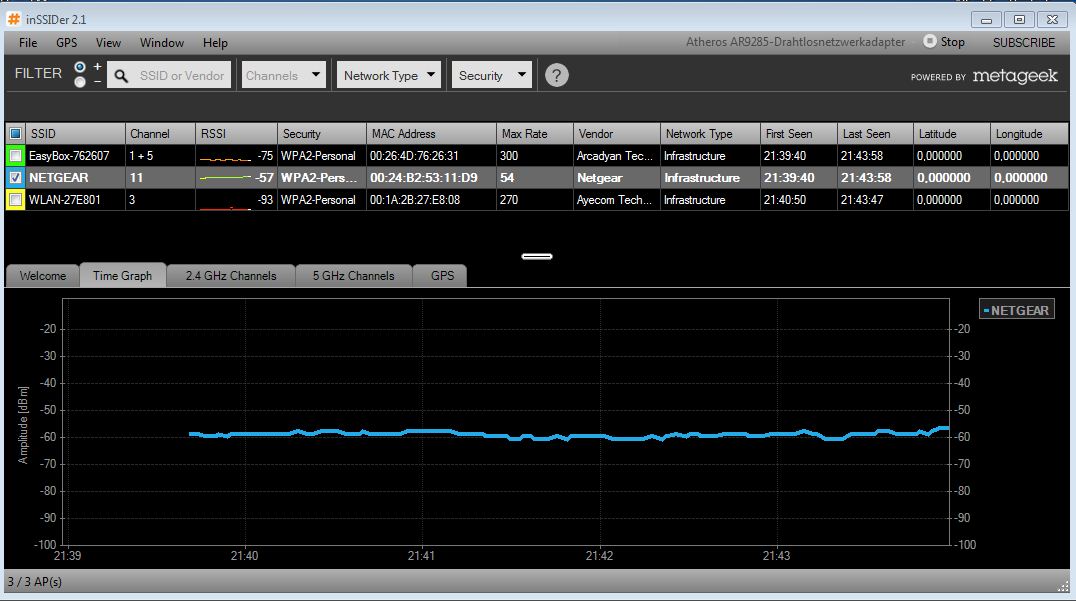Click the SUBSCRIBE link
The width and height of the screenshot is (1076, 601).
(x=1024, y=43)
